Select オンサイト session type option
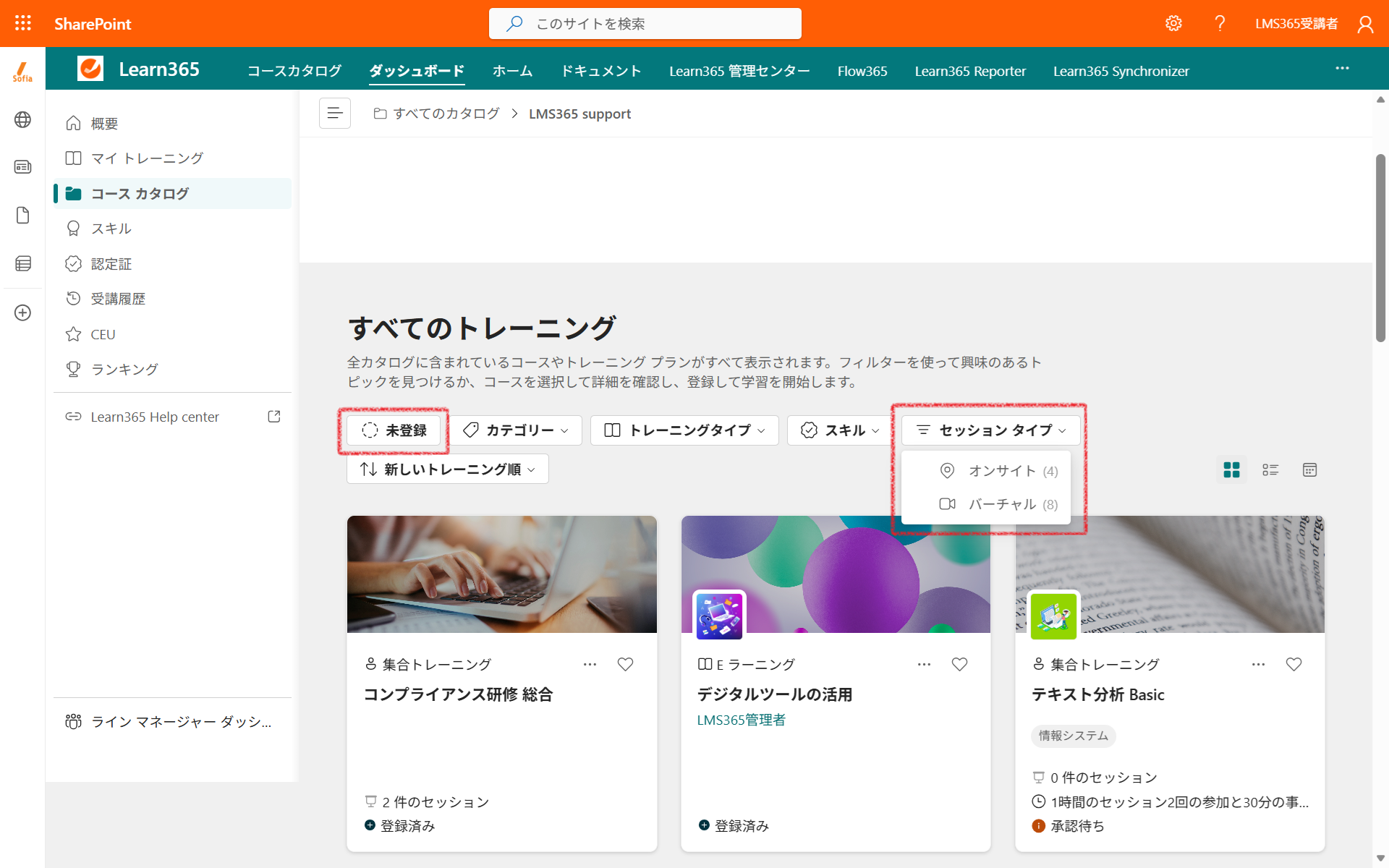The image size is (1389, 868). [987, 471]
